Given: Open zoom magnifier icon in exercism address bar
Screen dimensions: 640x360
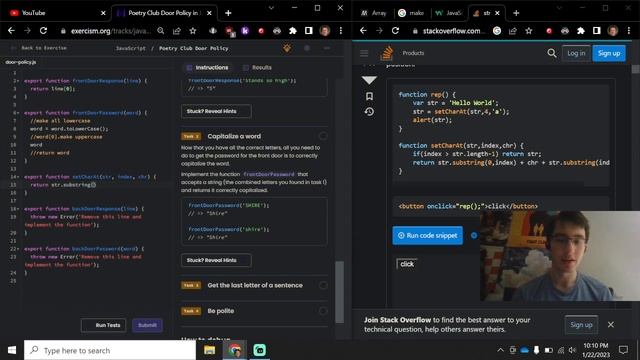Looking at the screenshot, I should tap(161, 31).
